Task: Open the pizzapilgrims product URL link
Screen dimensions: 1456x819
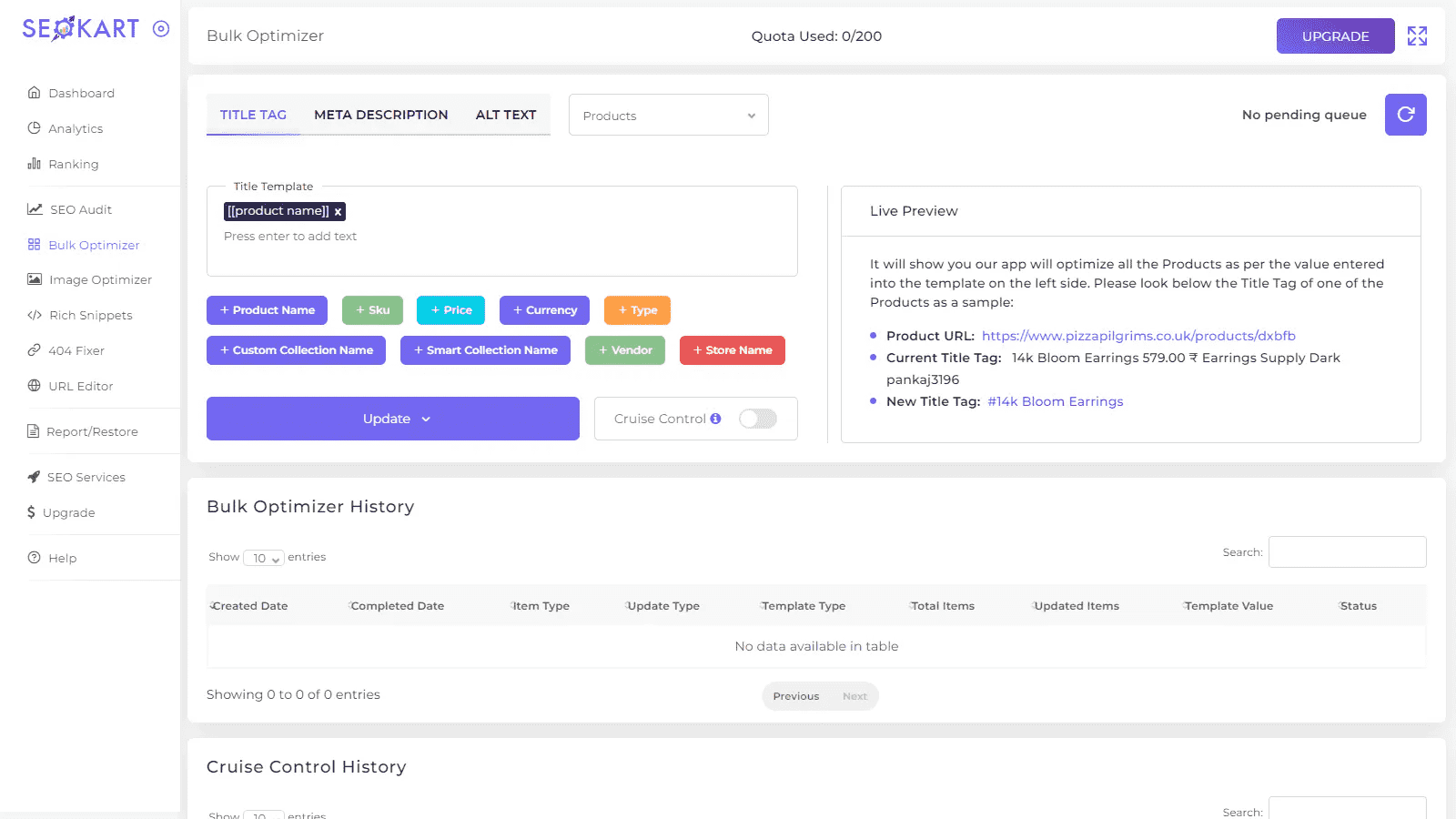Action: click(1138, 336)
